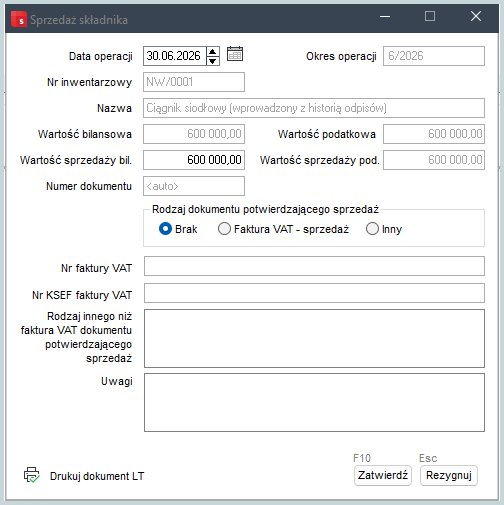Choose the Inny document type
Image resolution: width=504 pixels, height=505 pixels.
(x=372, y=229)
